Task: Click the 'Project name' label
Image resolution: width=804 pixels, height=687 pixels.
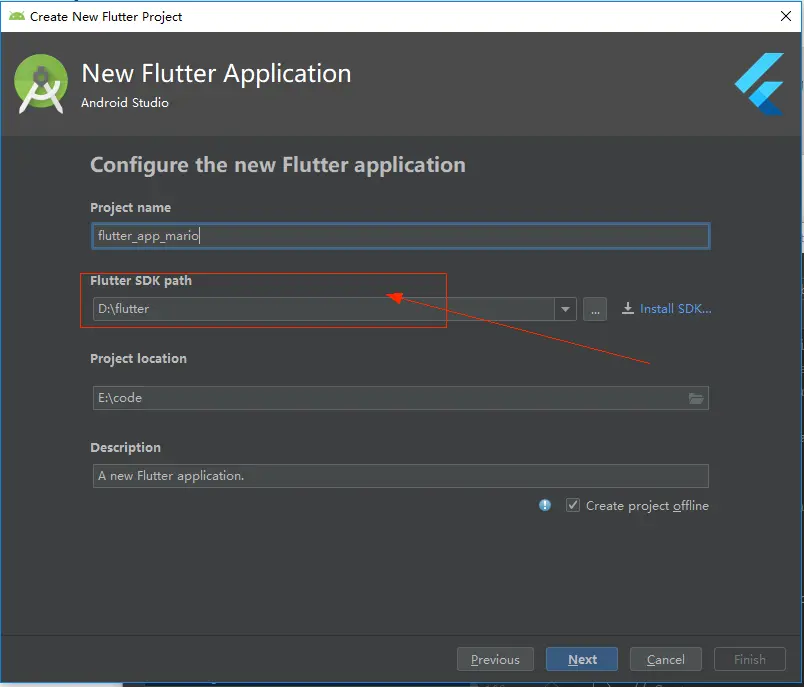Action: [x=130, y=208]
